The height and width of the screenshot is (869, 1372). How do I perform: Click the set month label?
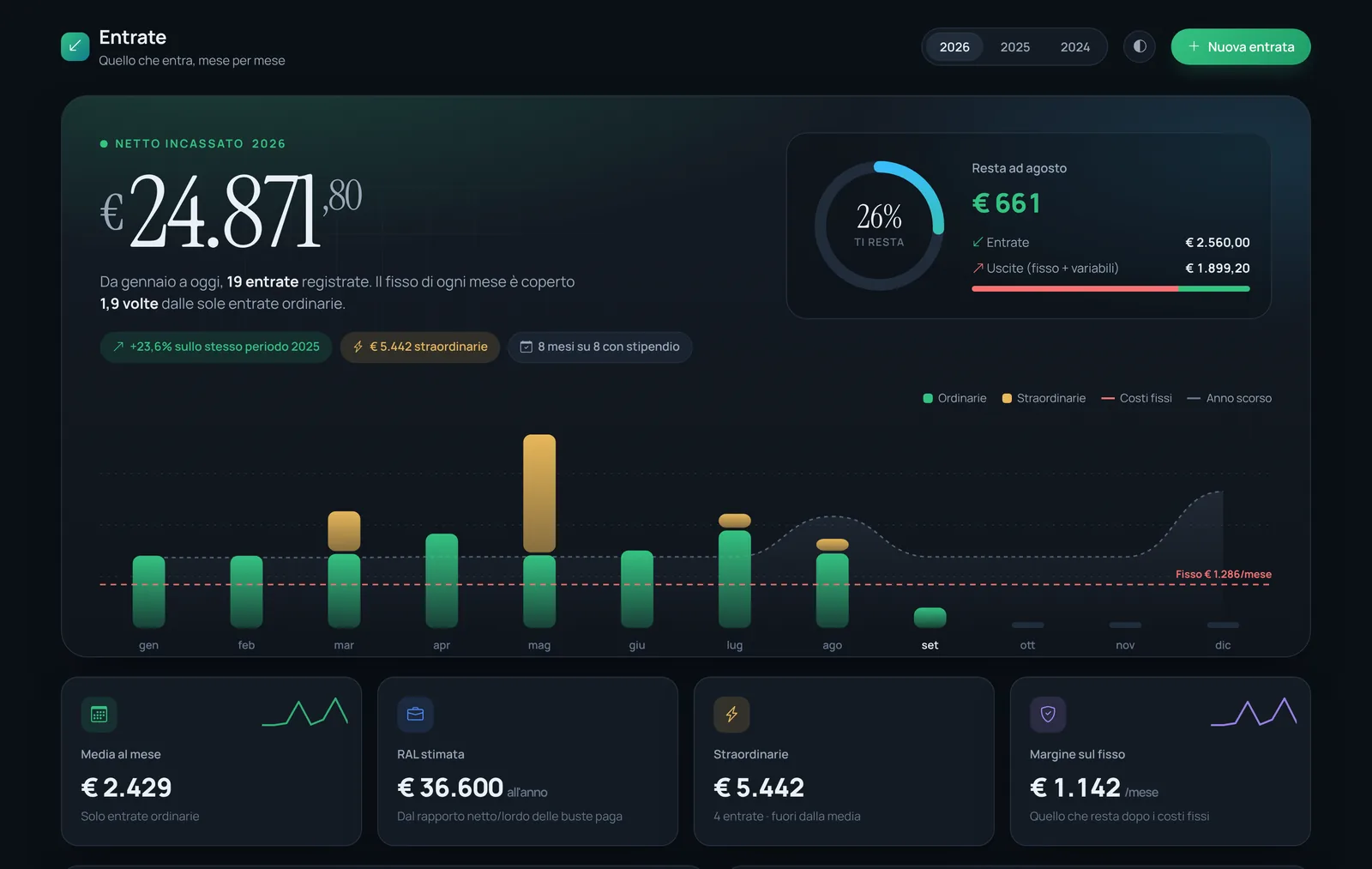coord(930,645)
